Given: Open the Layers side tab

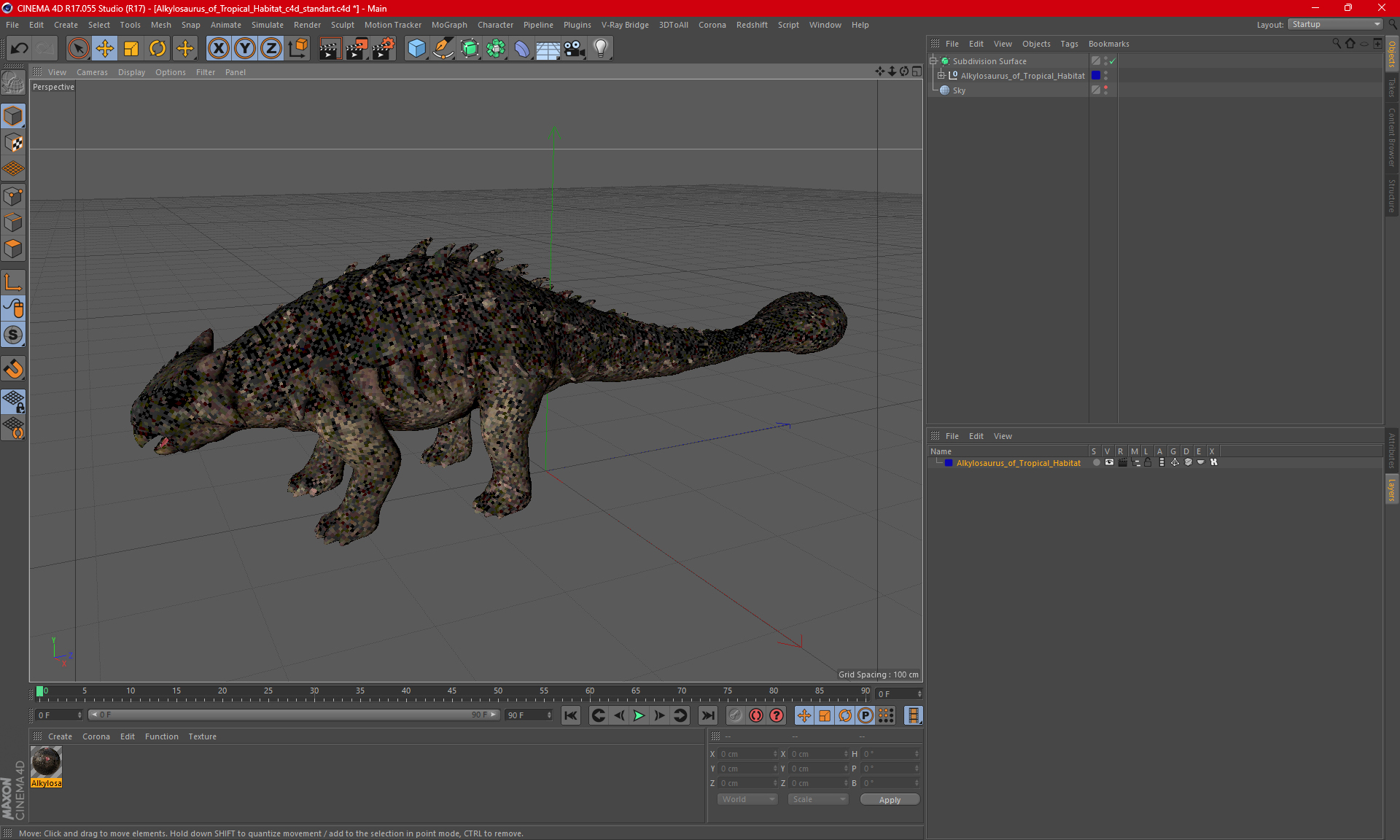Looking at the screenshot, I should pyautogui.click(x=1391, y=490).
